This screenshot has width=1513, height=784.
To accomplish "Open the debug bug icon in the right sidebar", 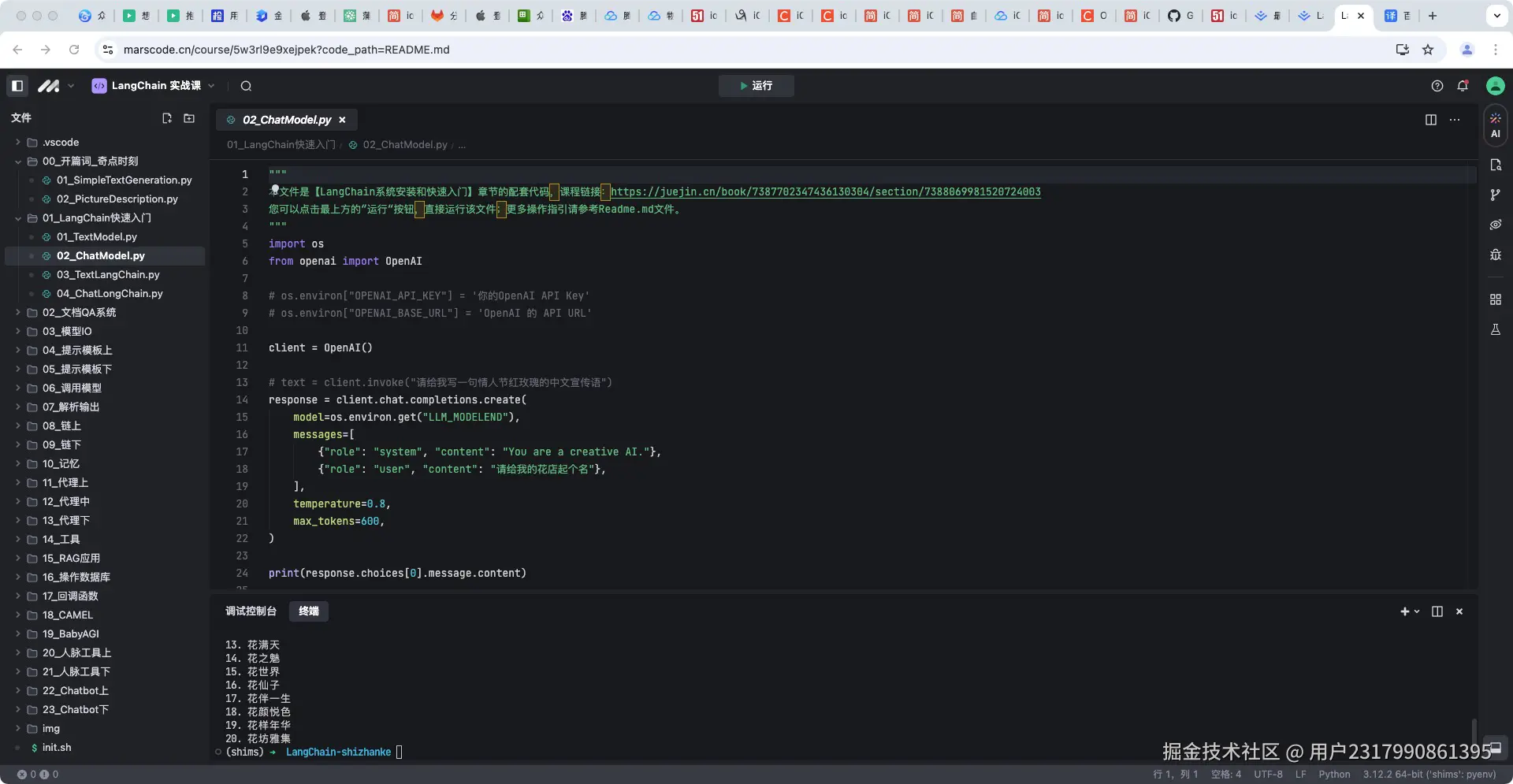I will (x=1495, y=255).
